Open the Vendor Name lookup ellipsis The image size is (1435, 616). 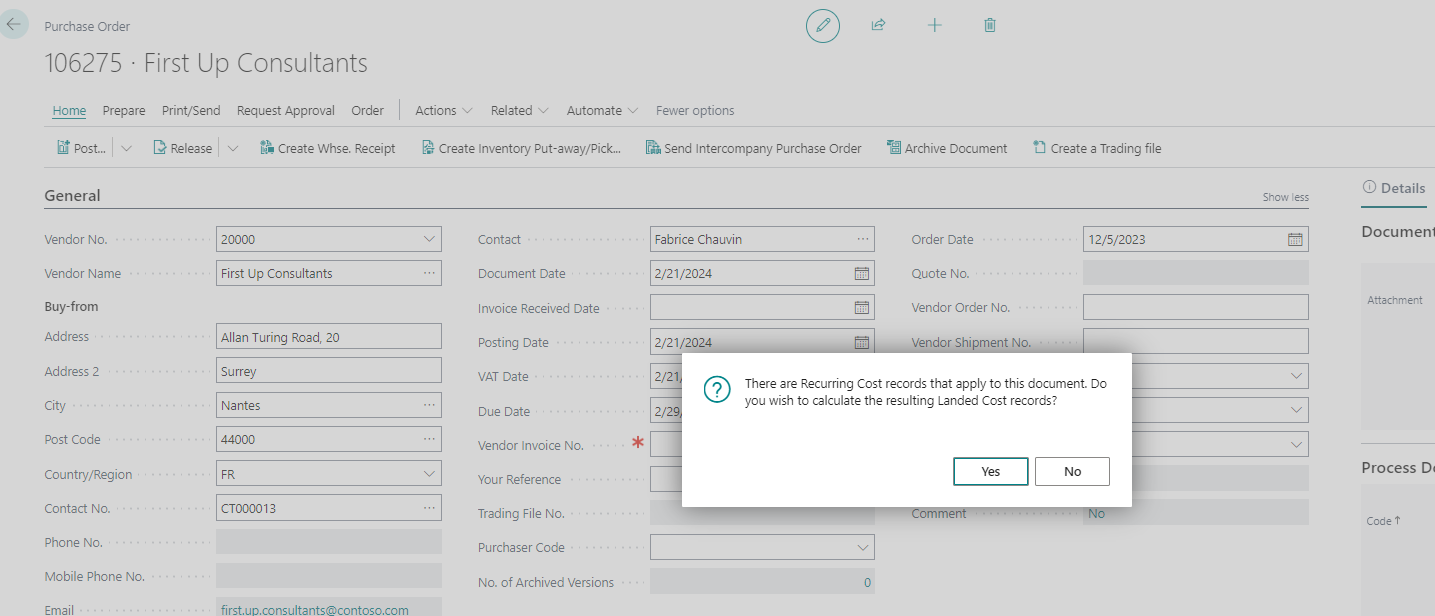click(x=429, y=273)
